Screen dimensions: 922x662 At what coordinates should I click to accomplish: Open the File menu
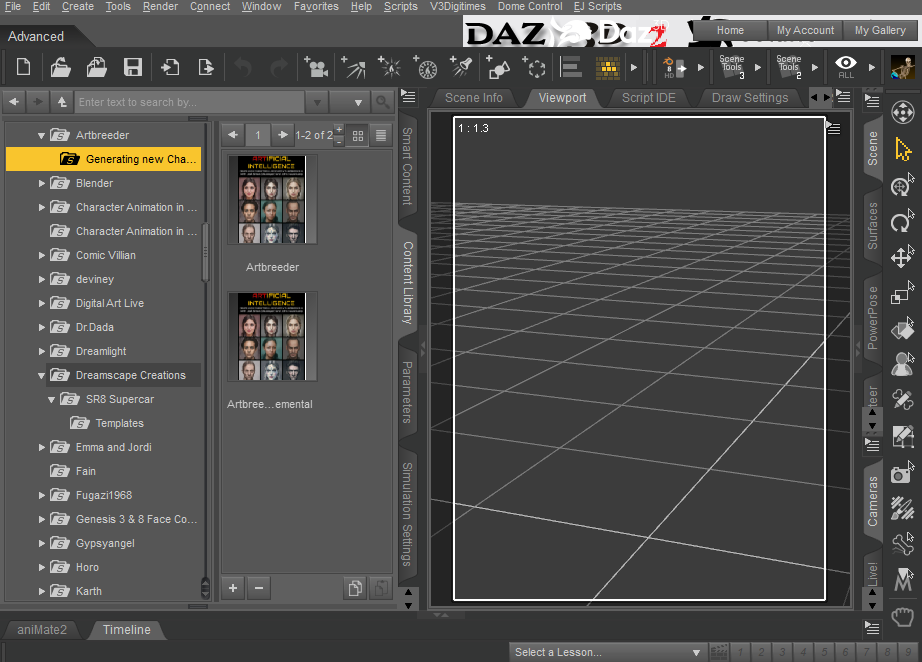[12, 6]
